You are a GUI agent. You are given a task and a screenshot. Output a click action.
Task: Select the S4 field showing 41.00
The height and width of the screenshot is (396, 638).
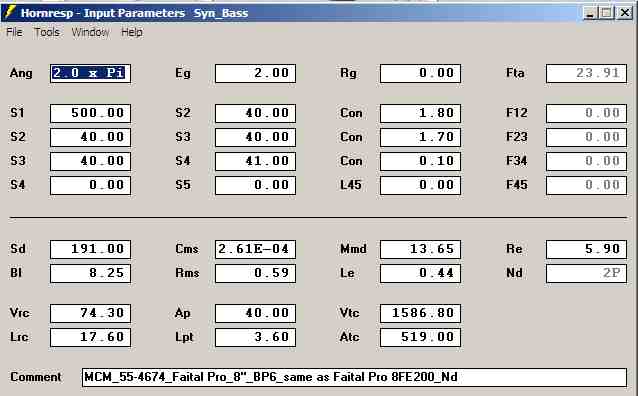click(256, 161)
